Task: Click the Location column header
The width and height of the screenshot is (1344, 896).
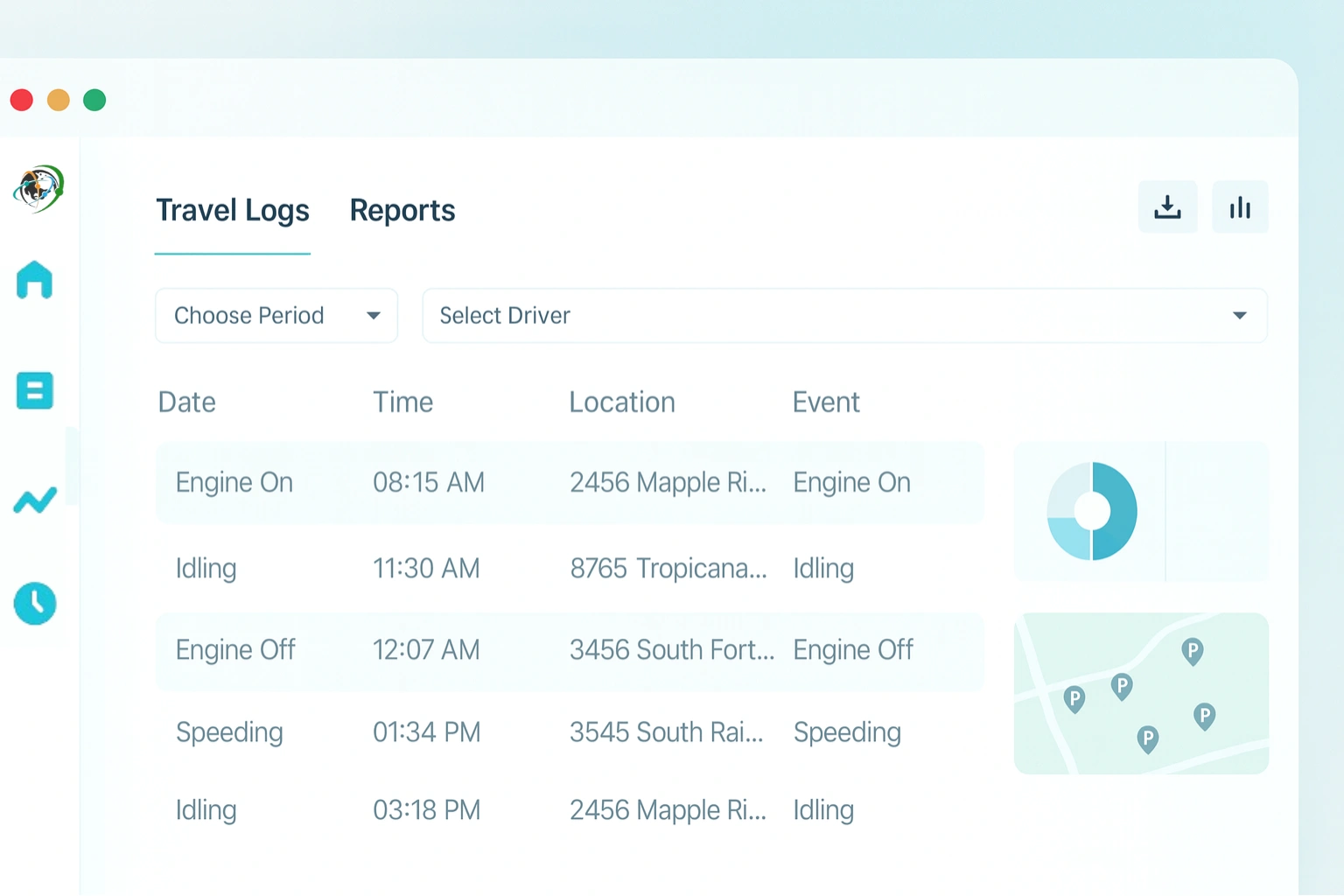Action: [621, 402]
